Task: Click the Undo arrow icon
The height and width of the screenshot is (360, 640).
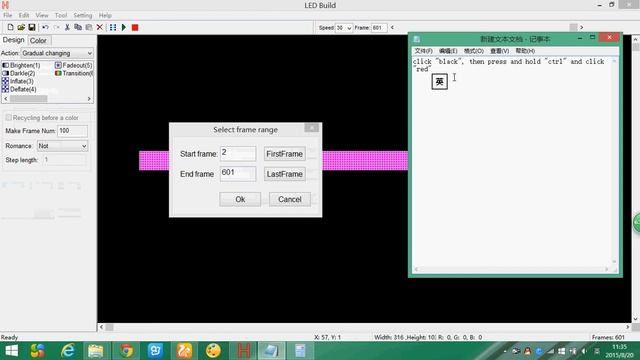Action: pyautogui.click(x=45, y=27)
